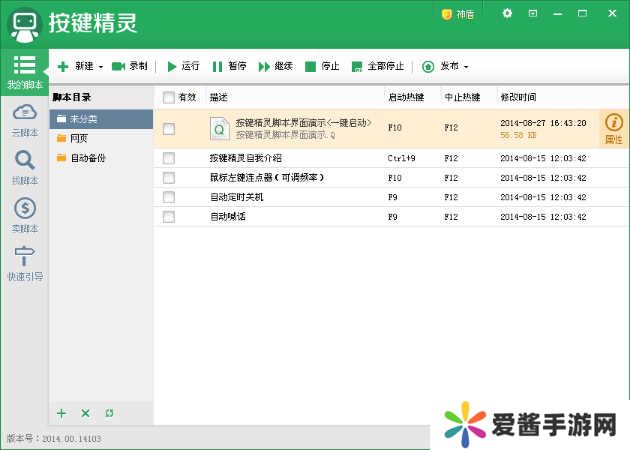Click the 运行 (Run) play icon
630x450 pixels.
pyautogui.click(x=171, y=66)
